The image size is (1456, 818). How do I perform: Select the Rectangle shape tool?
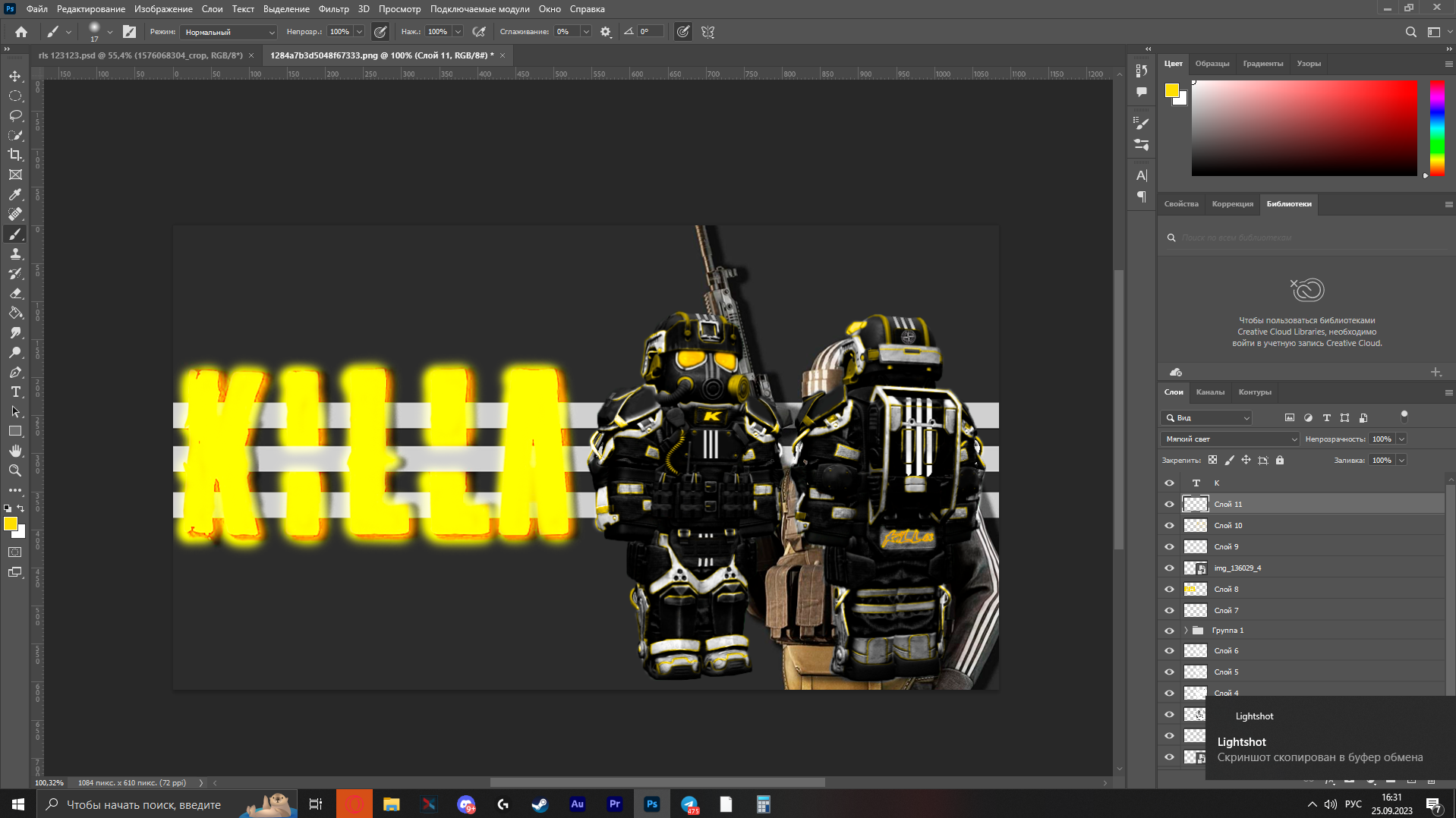click(15, 431)
